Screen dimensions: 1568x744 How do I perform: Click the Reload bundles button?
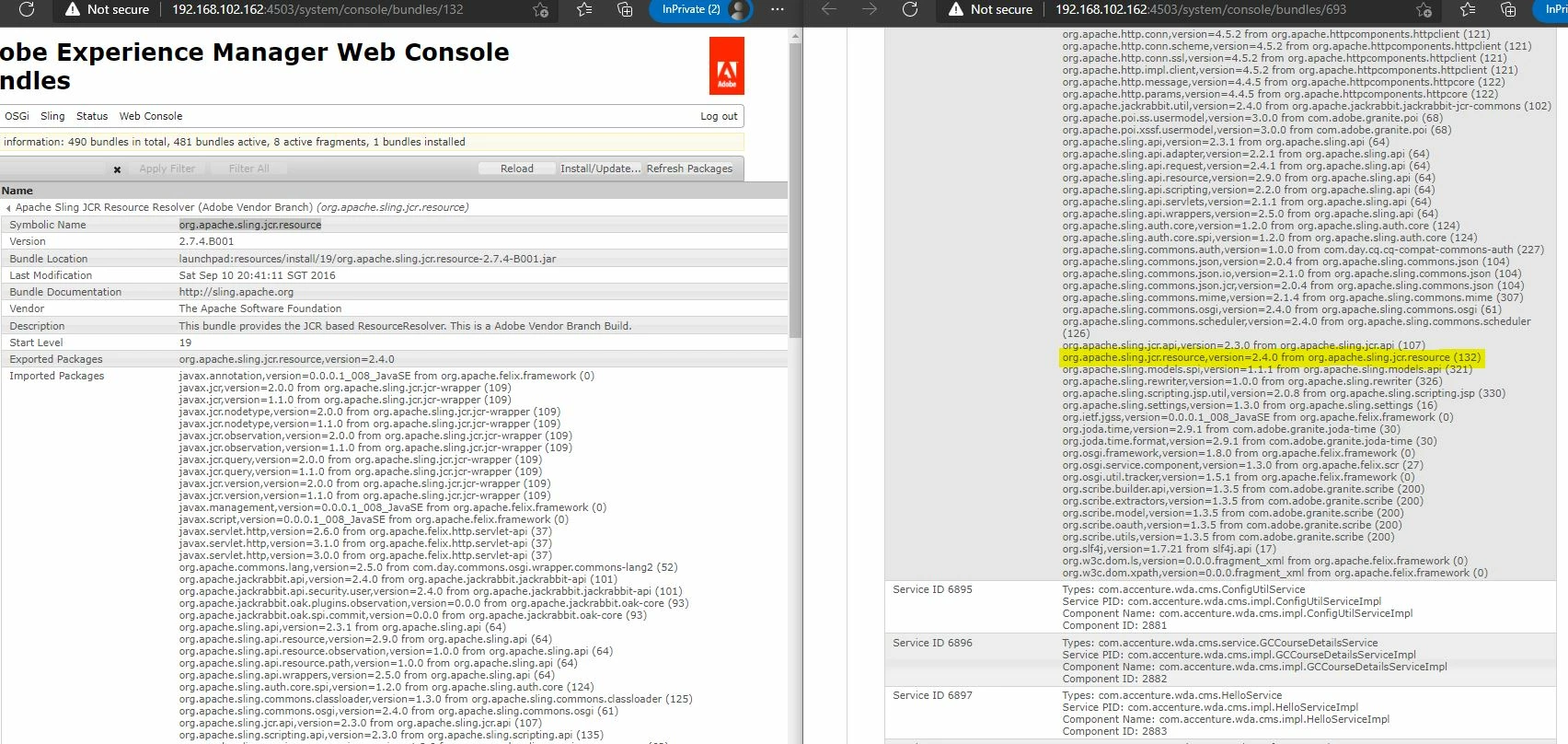(x=517, y=169)
